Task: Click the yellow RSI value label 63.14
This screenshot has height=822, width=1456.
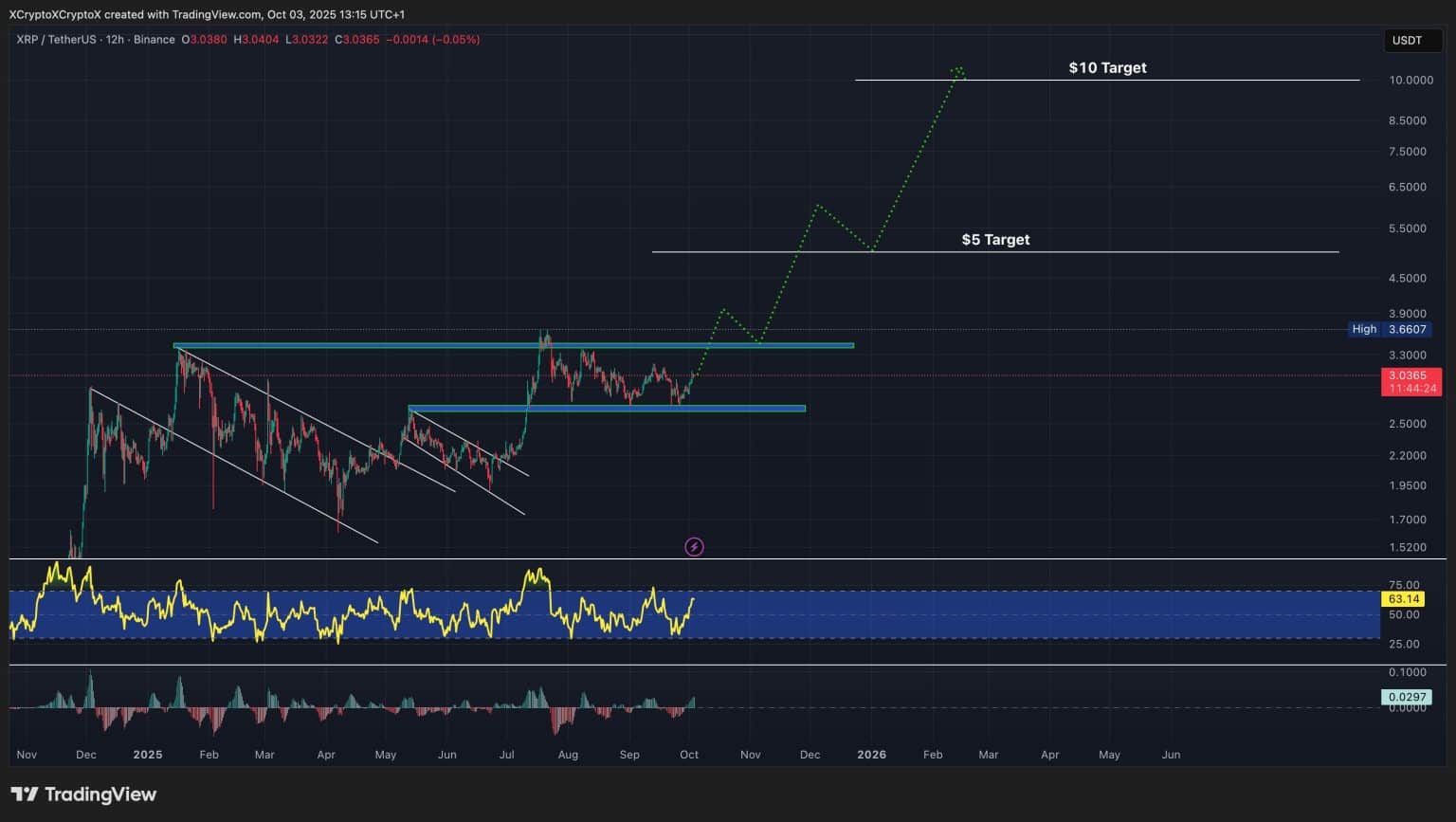Action: (x=1403, y=599)
